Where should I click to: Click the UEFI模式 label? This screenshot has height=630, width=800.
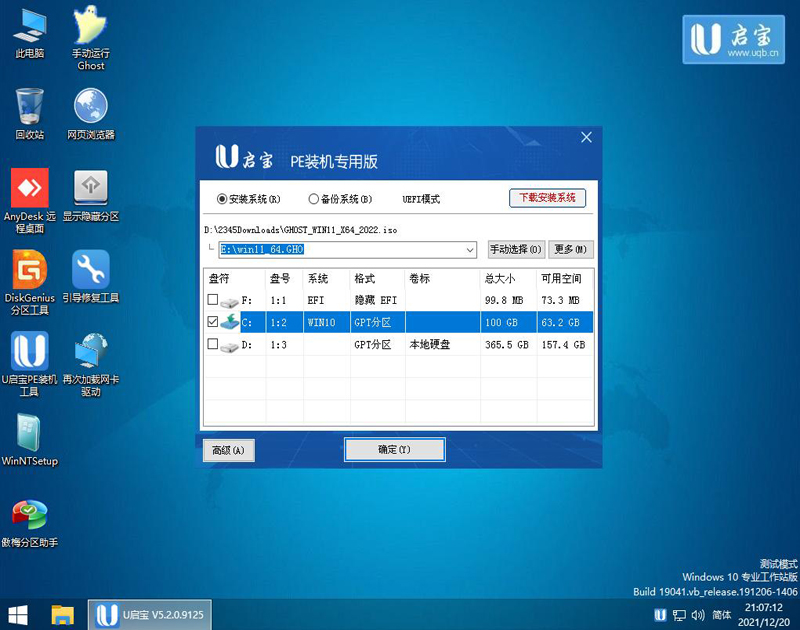[421, 199]
